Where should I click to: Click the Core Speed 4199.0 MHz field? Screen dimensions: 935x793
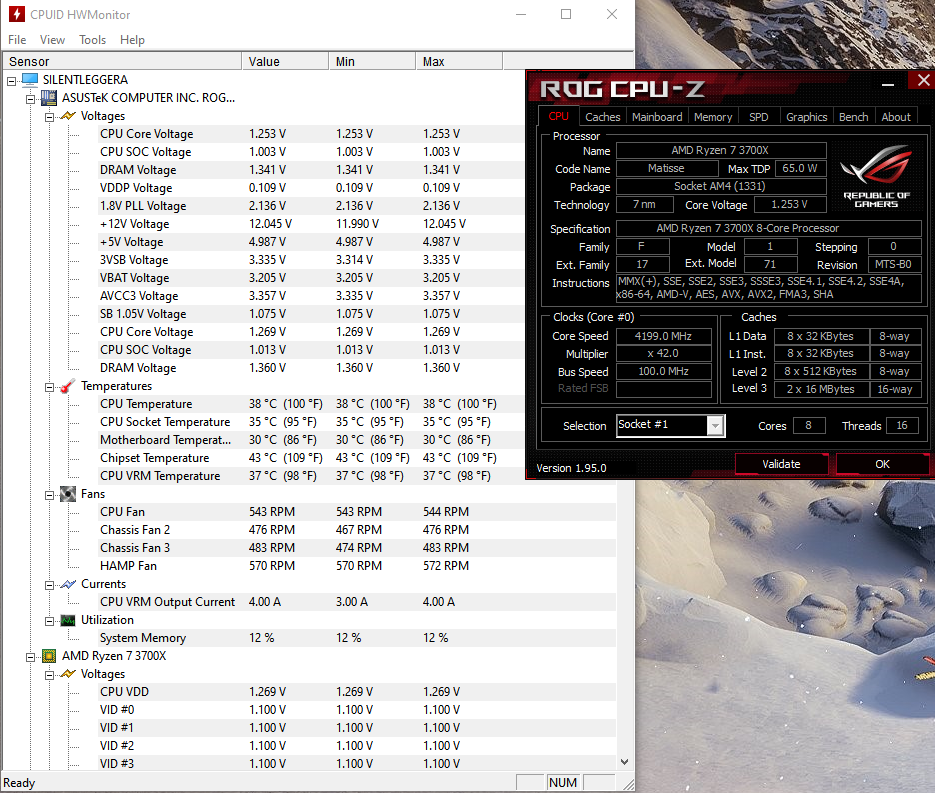pos(663,336)
